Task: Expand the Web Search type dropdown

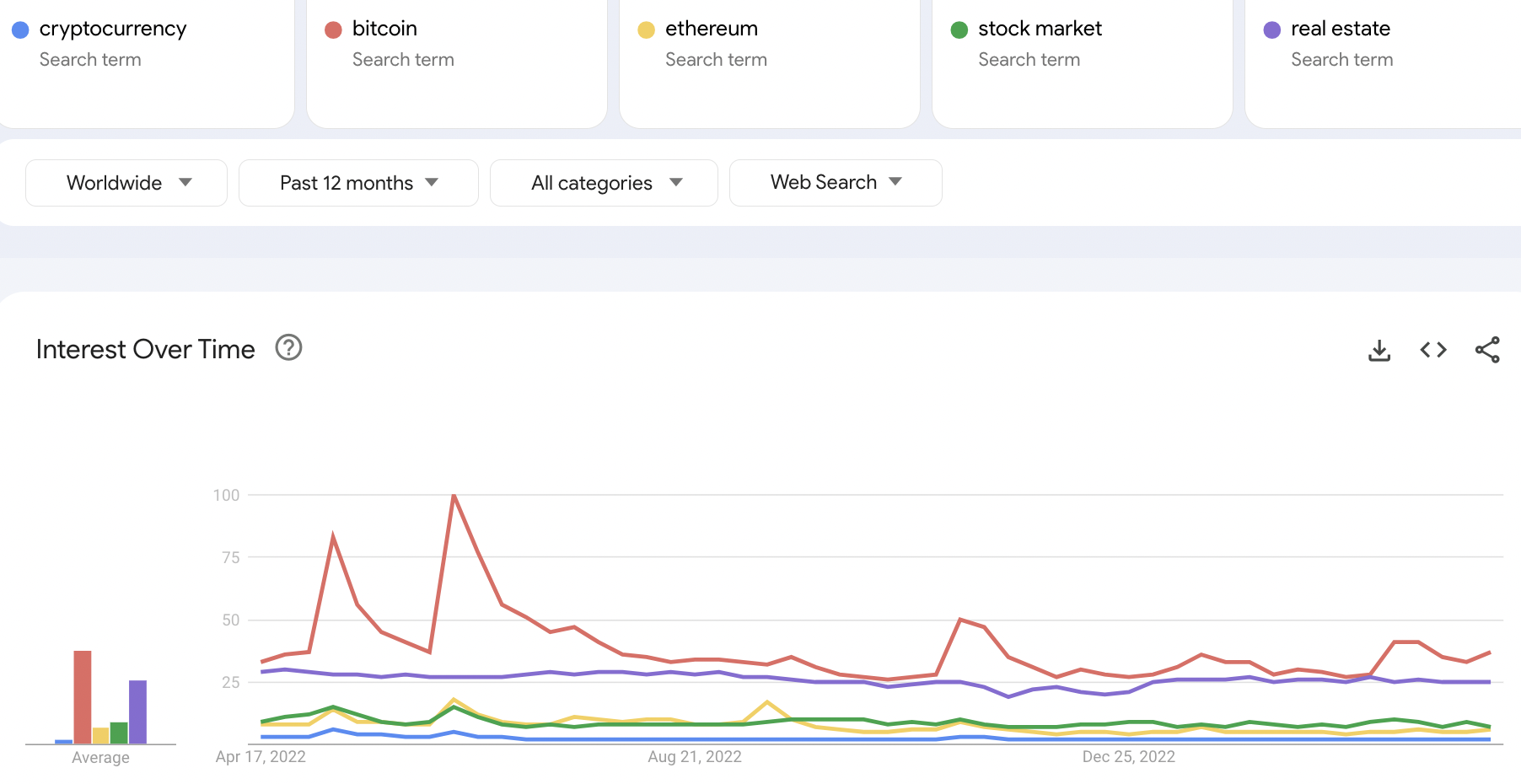Action: click(x=836, y=183)
